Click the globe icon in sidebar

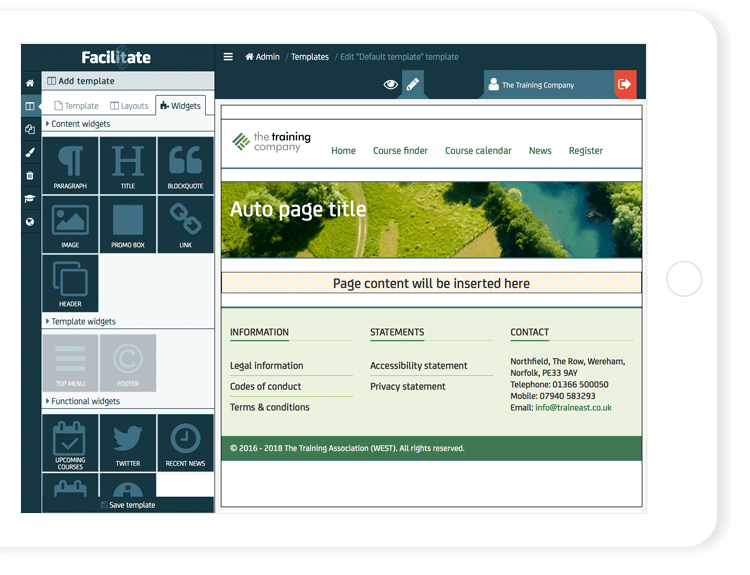click(30, 222)
